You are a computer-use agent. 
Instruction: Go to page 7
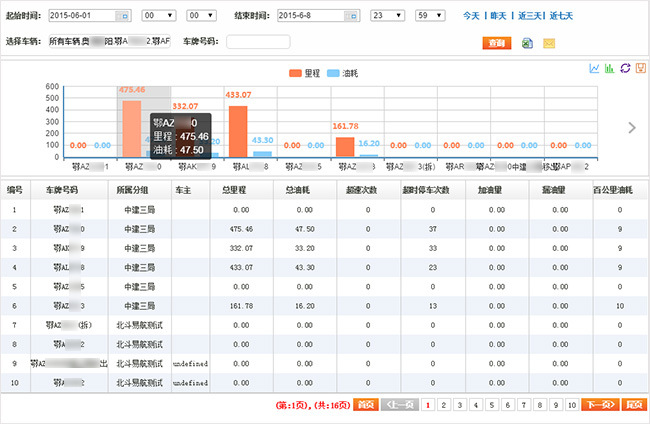[524, 405]
